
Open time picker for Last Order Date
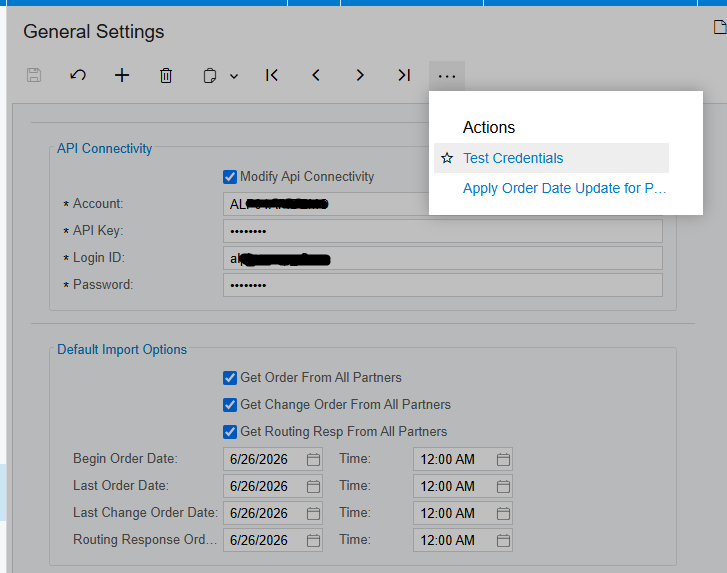click(503, 486)
